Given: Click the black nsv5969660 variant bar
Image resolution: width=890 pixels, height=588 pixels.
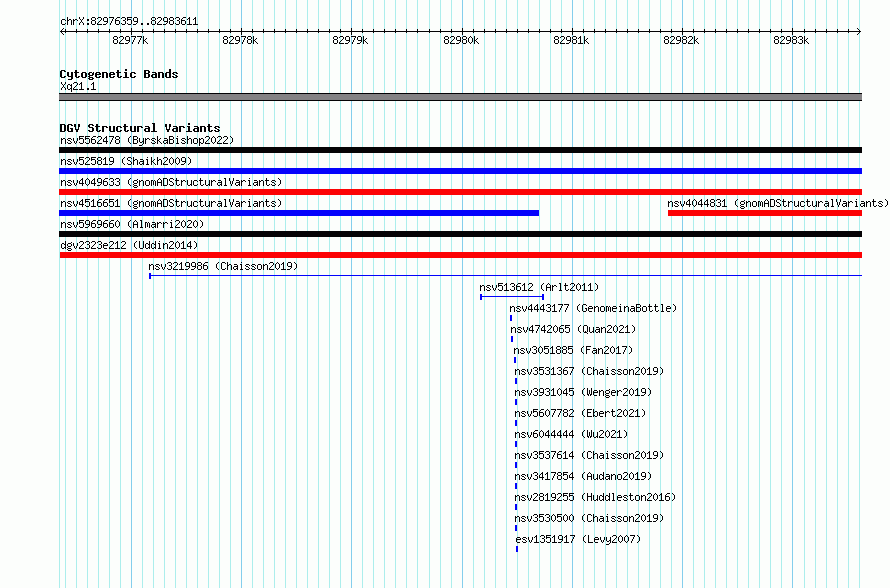Looking at the screenshot, I should pos(460,234).
